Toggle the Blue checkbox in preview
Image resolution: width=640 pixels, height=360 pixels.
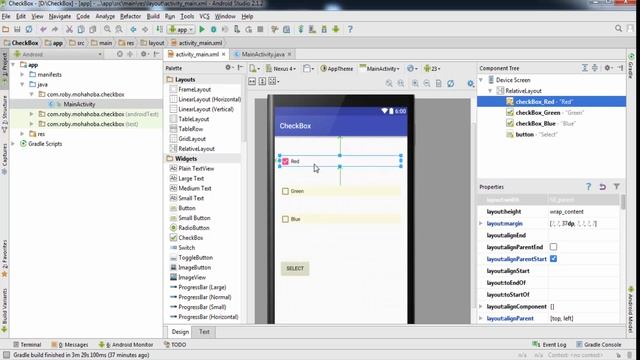(x=285, y=219)
